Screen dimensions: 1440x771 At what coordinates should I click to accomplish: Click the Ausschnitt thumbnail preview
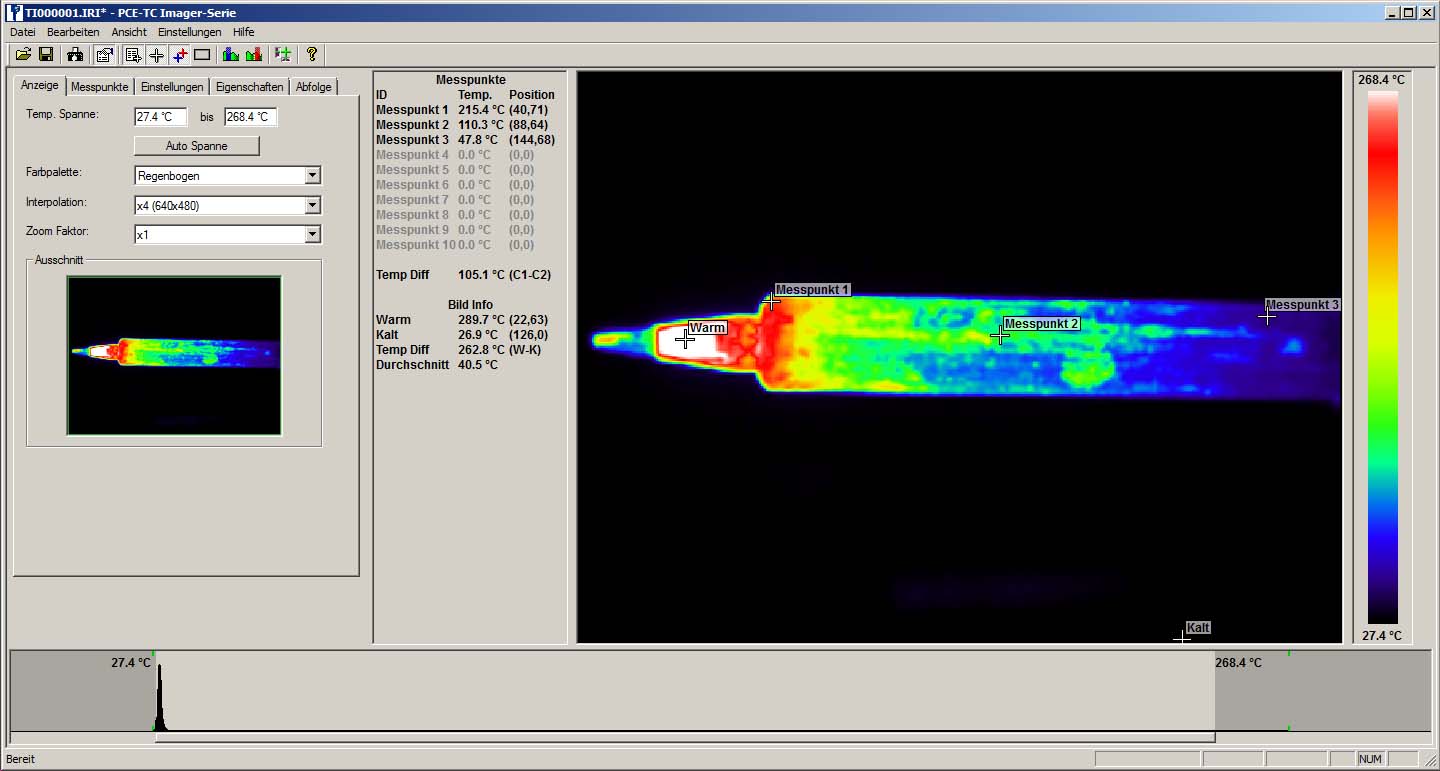[174, 356]
